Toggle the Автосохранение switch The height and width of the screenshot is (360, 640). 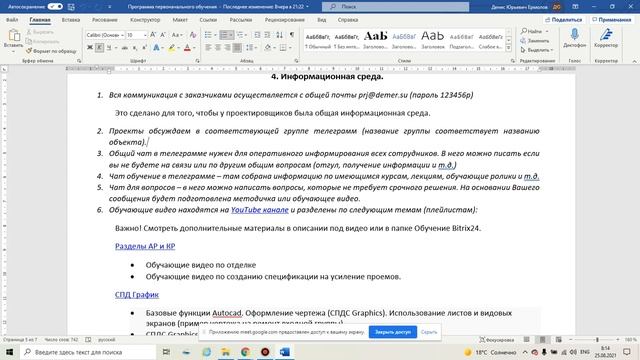coord(55,7)
